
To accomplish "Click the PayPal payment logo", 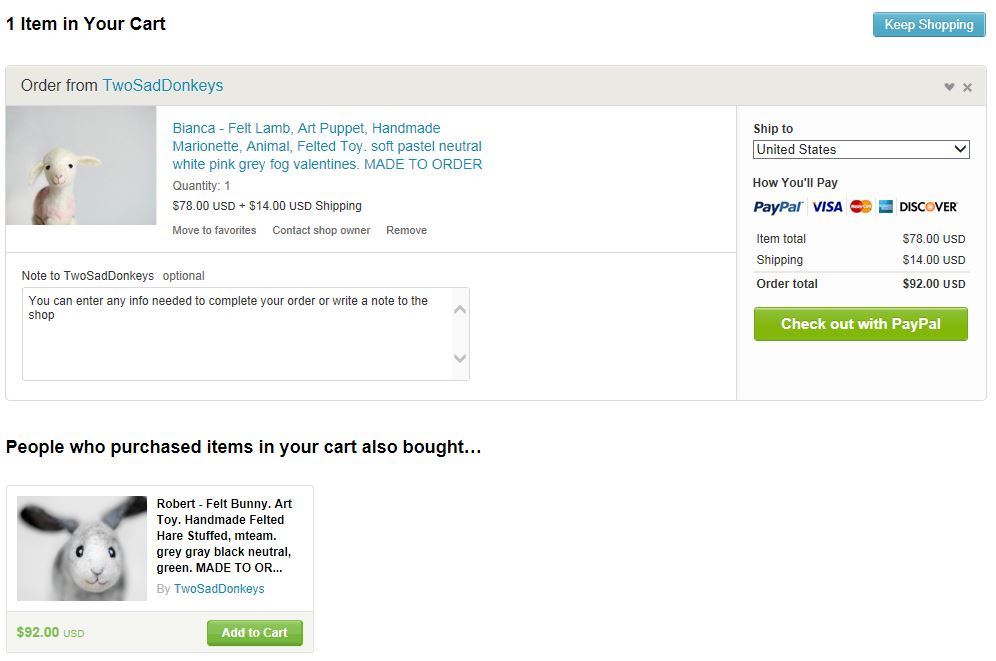I will [778, 207].
